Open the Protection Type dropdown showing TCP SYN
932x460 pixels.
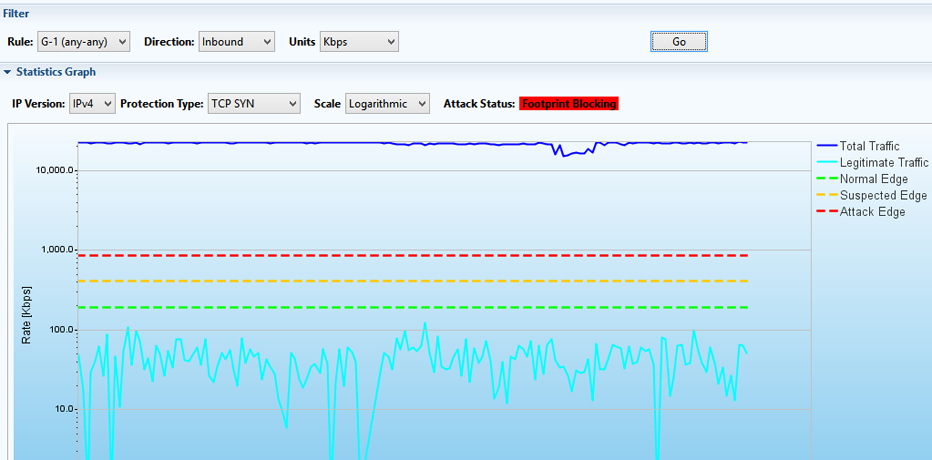click(x=254, y=103)
